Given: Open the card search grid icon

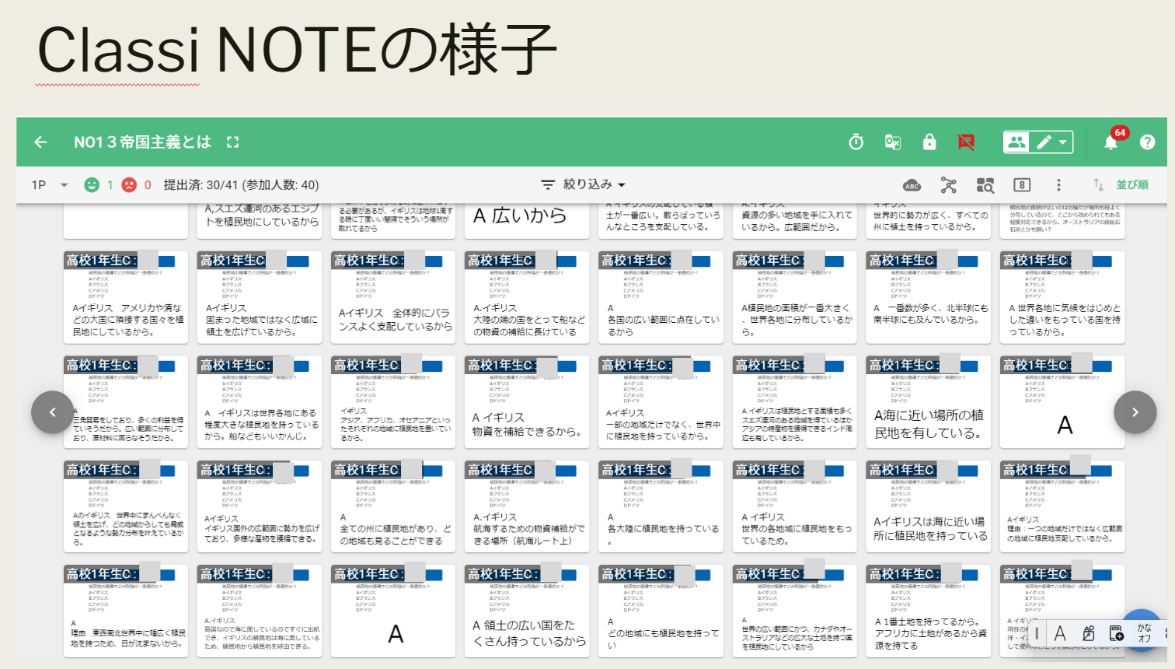Looking at the screenshot, I should [x=985, y=185].
